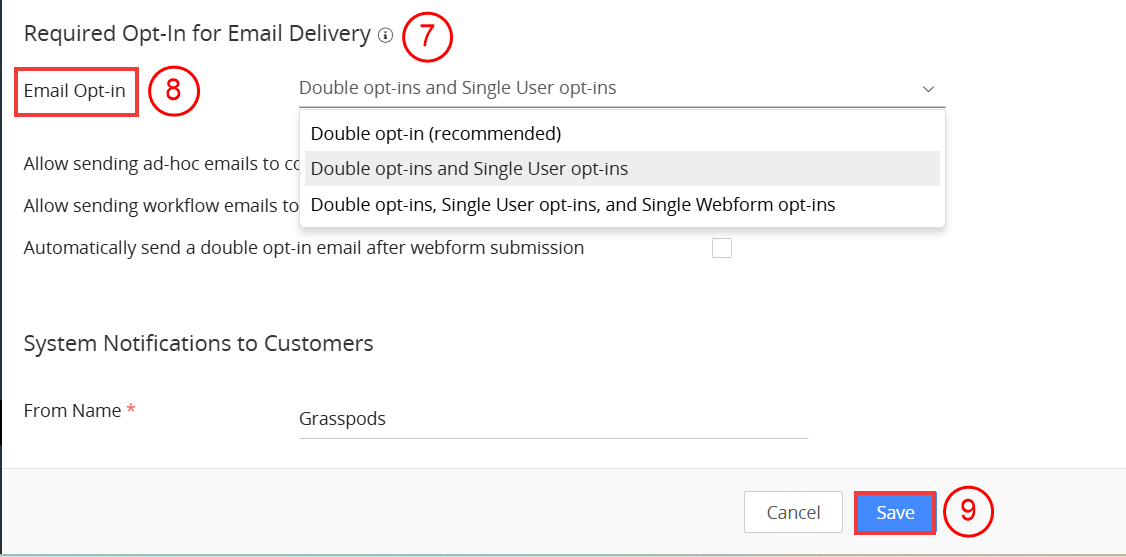The width and height of the screenshot is (1126, 557).
Task: Cancel the settings changes
Action: pyautogui.click(x=793, y=513)
